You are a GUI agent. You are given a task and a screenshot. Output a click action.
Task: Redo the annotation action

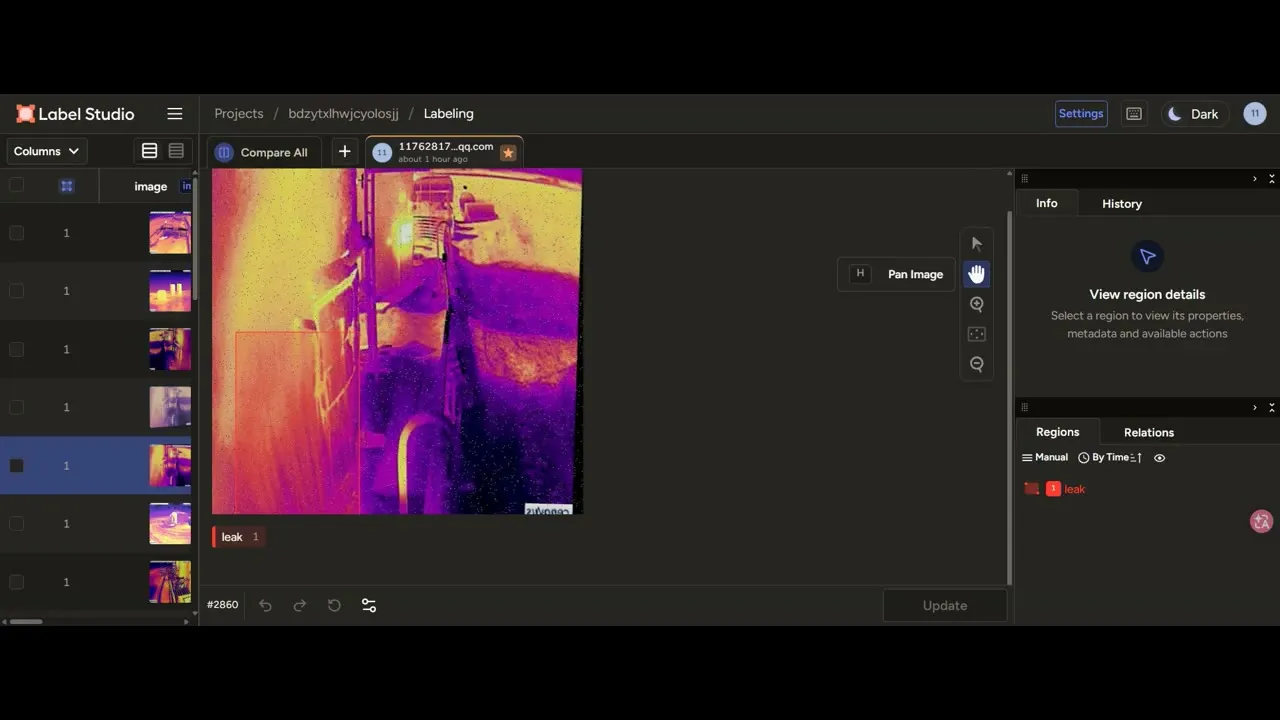click(x=299, y=605)
